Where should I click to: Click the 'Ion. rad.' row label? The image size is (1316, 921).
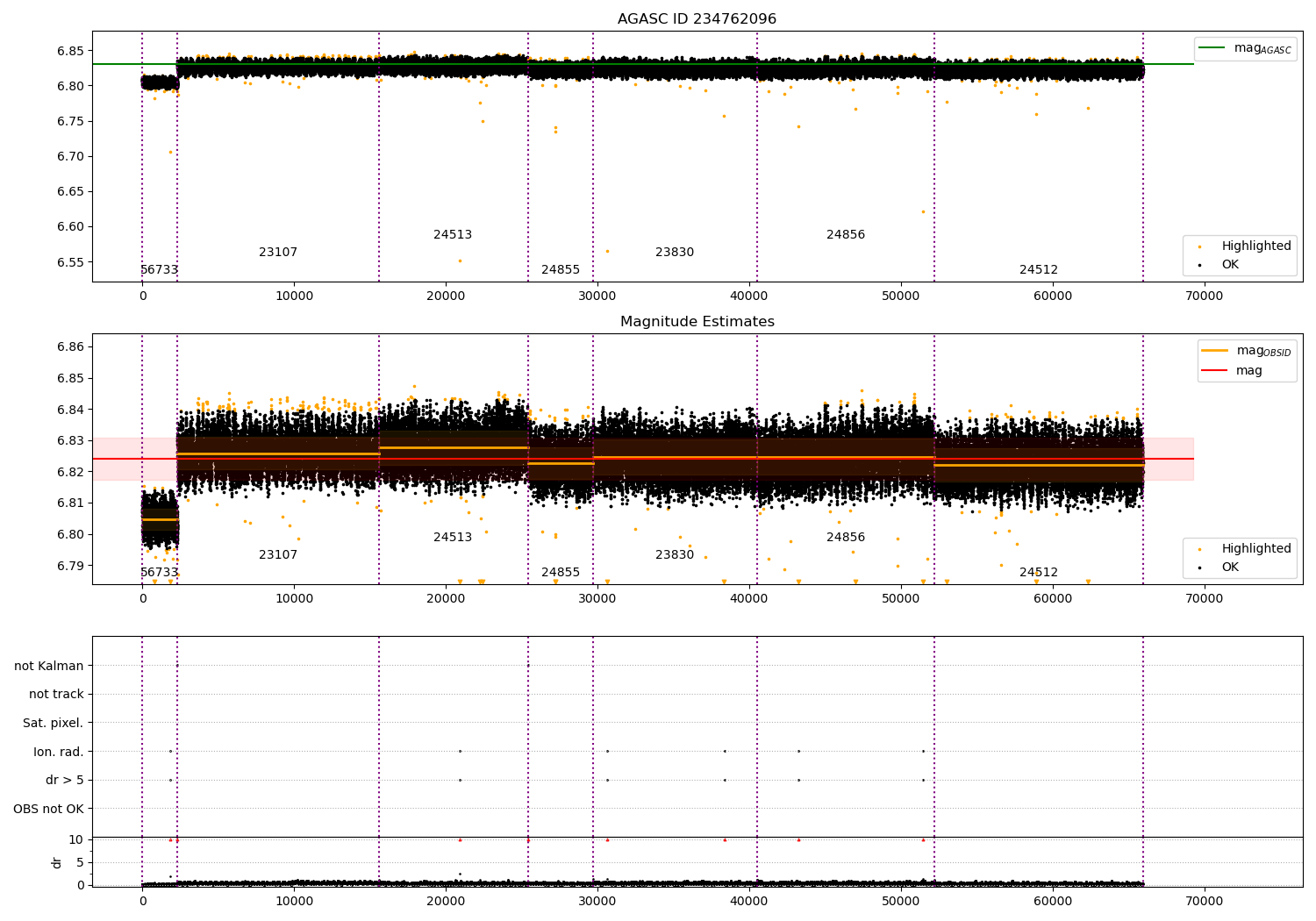pos(59,753)
